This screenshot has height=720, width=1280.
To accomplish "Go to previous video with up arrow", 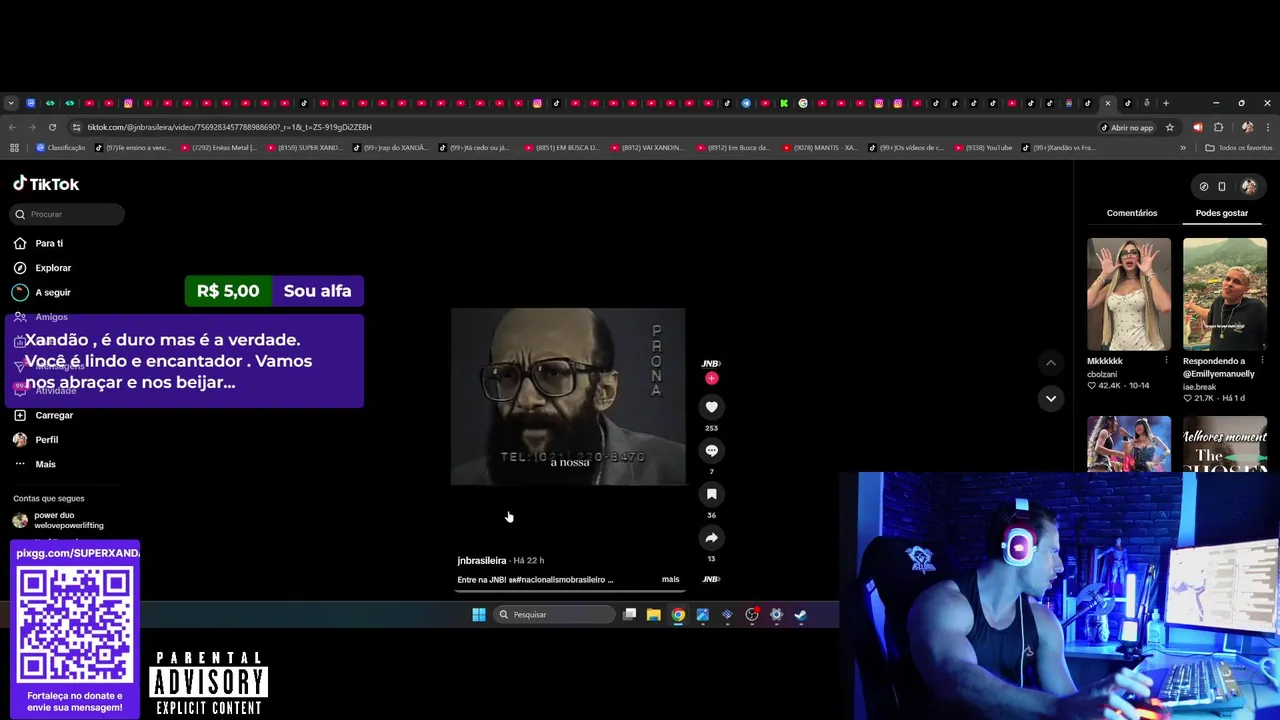I will [x=1050, y=363].
